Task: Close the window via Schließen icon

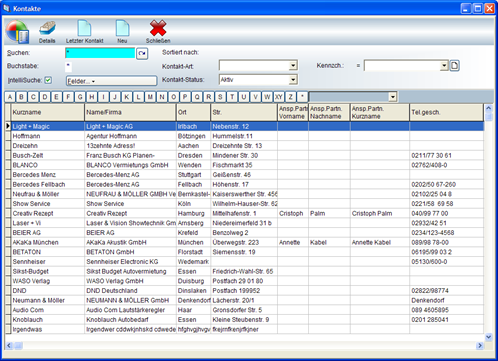Action: [x=158, y=32]
